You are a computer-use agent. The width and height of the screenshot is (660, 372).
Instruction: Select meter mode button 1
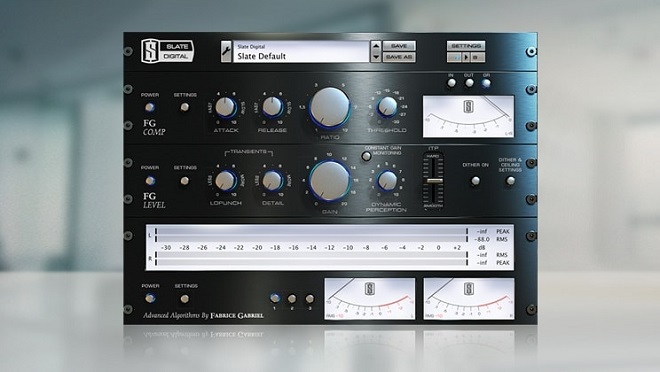[274, 298]
